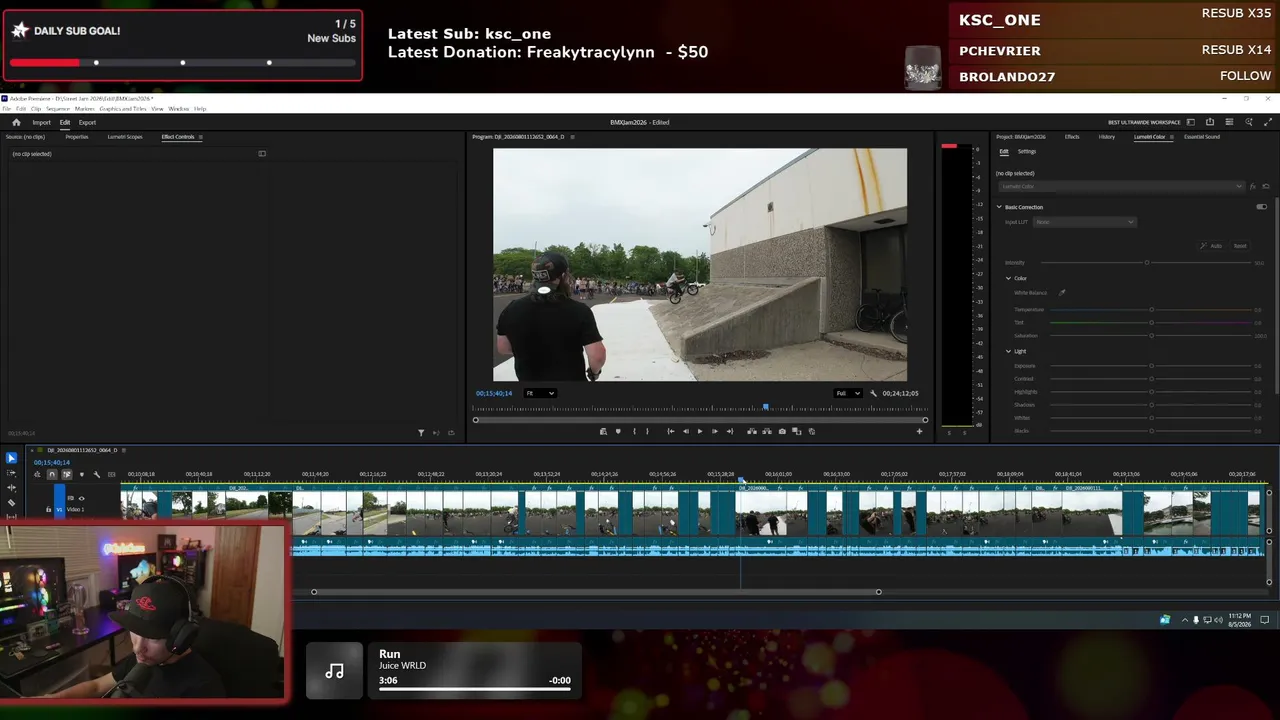Image resolution: width=1280 pixels, height=720 pixels.
Task: Open the Fit zoom level dropdown
Action: click(540, 393)
